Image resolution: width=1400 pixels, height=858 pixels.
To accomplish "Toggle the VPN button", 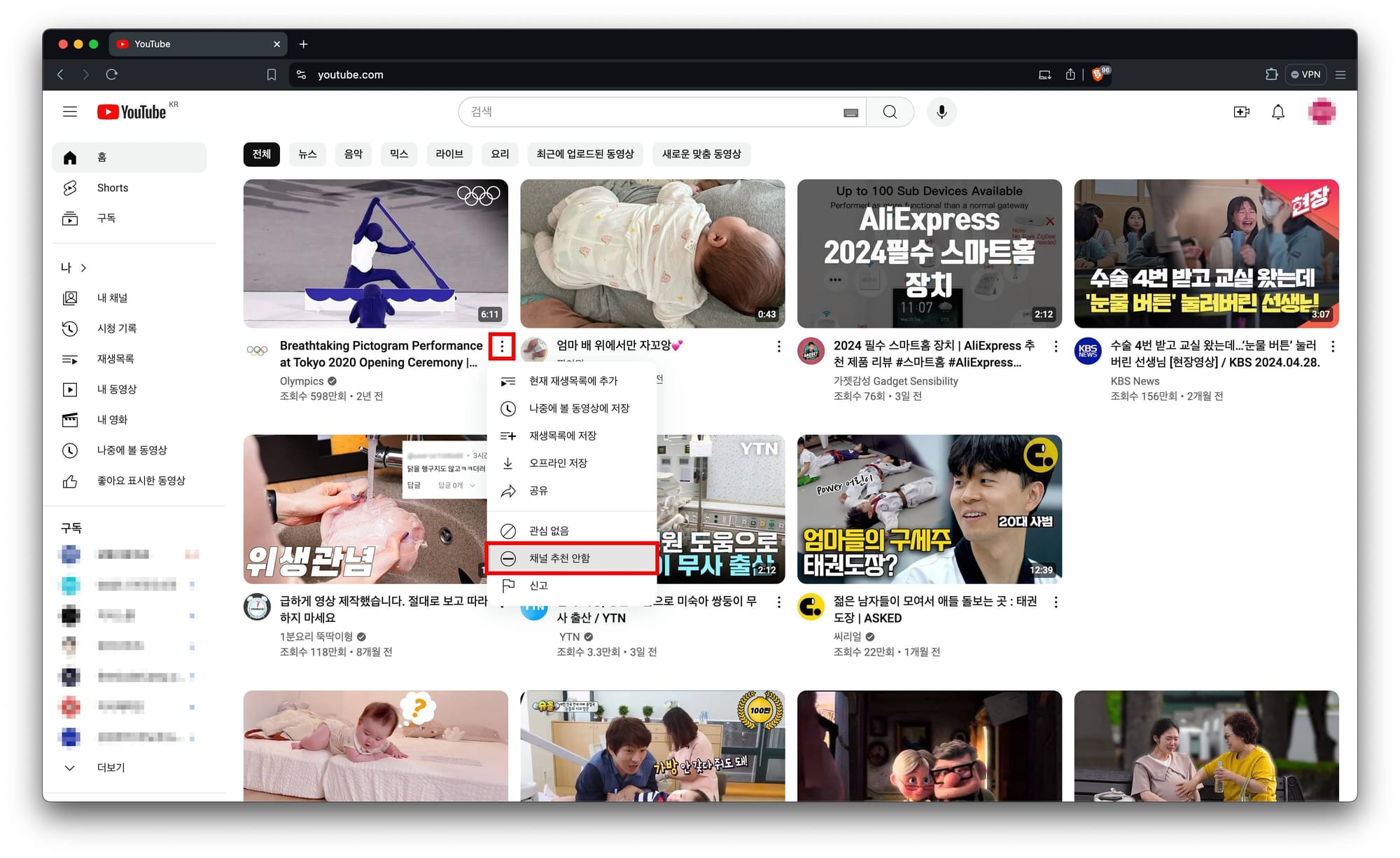I will point(1306,74).
